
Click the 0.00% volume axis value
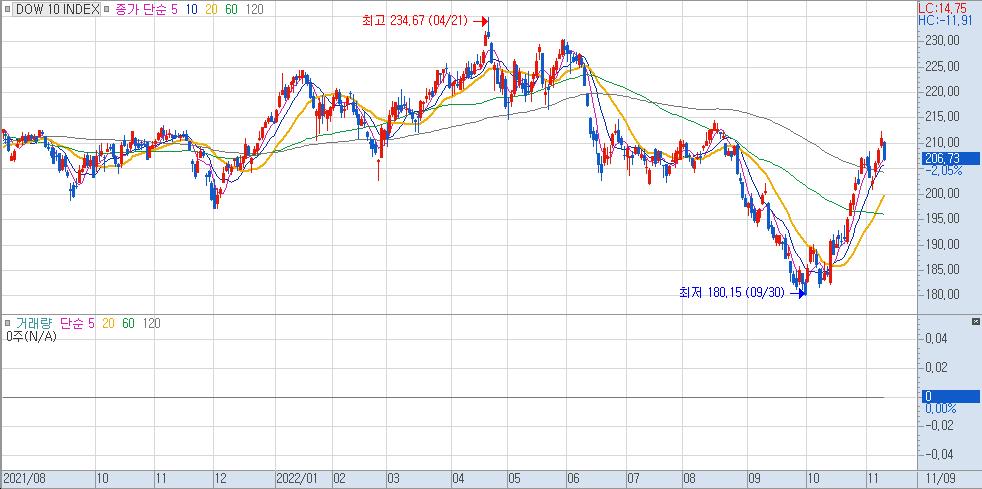tap(941, 408)
